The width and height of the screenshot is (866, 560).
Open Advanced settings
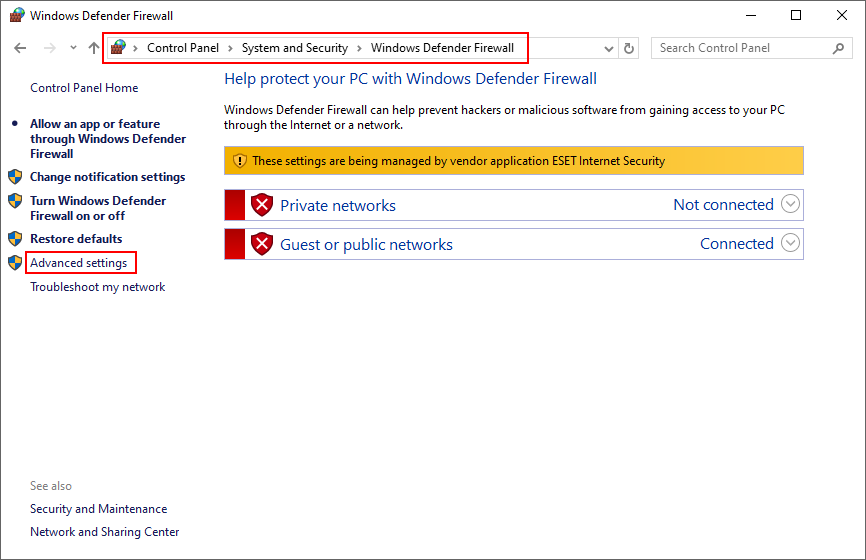[78, 263]
